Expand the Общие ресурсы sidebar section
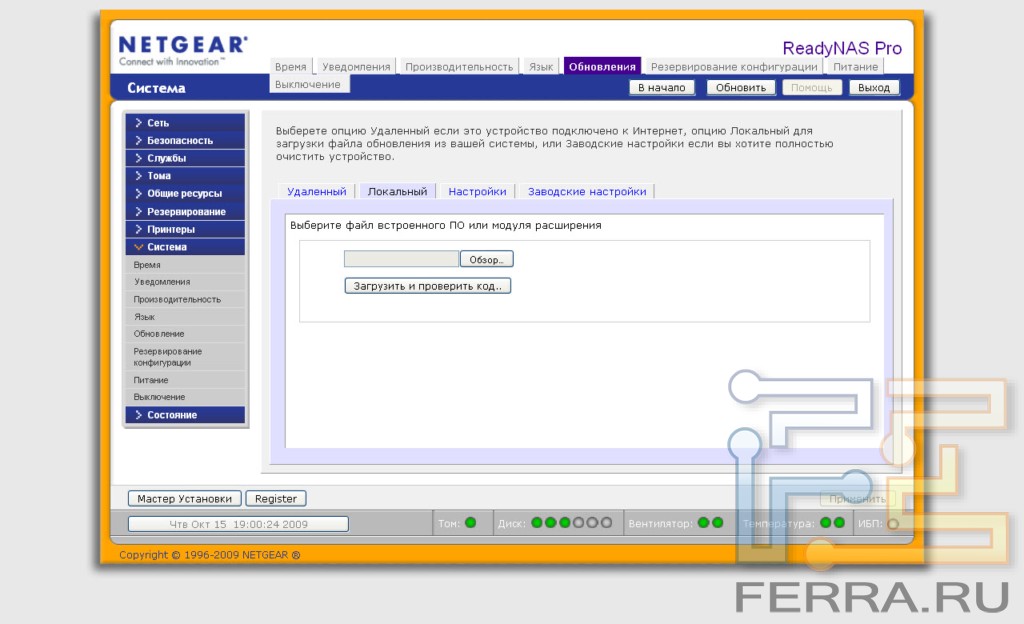 tap(185, 193)
